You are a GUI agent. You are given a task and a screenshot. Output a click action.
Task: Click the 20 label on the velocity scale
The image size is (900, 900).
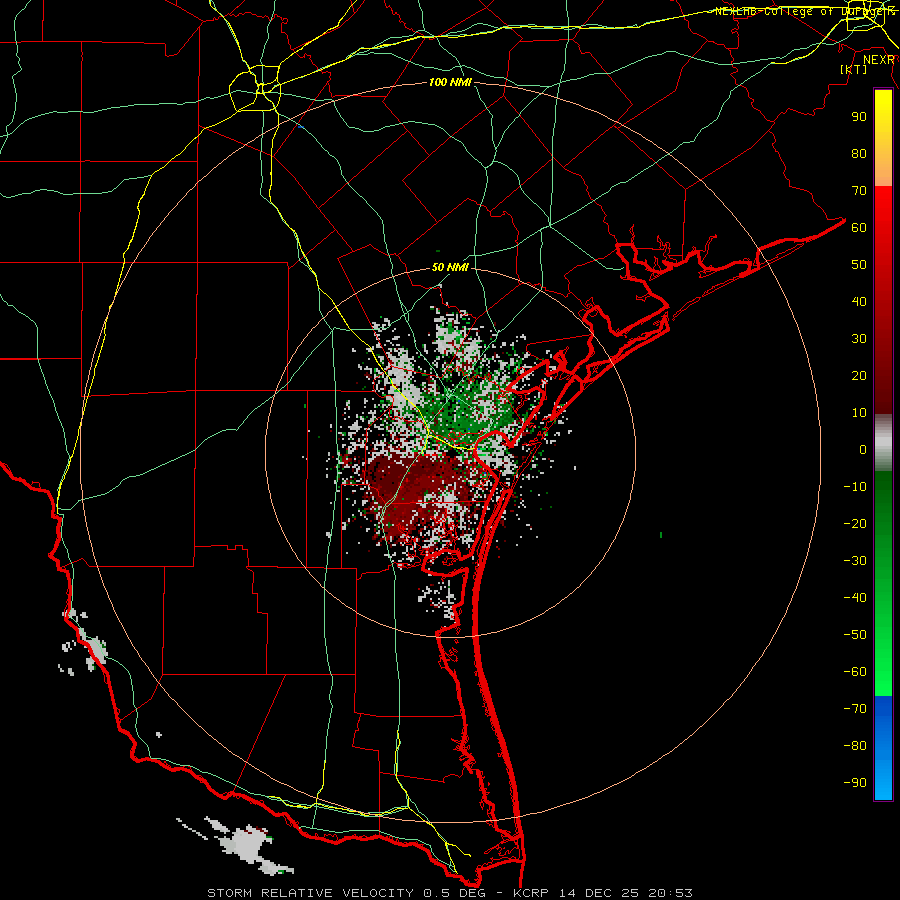859,375
